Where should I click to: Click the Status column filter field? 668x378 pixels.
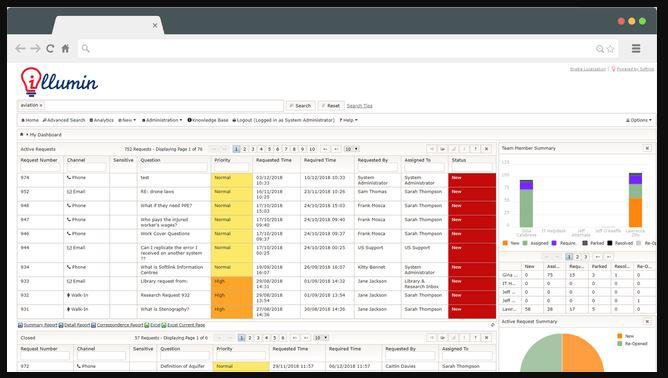472,167
